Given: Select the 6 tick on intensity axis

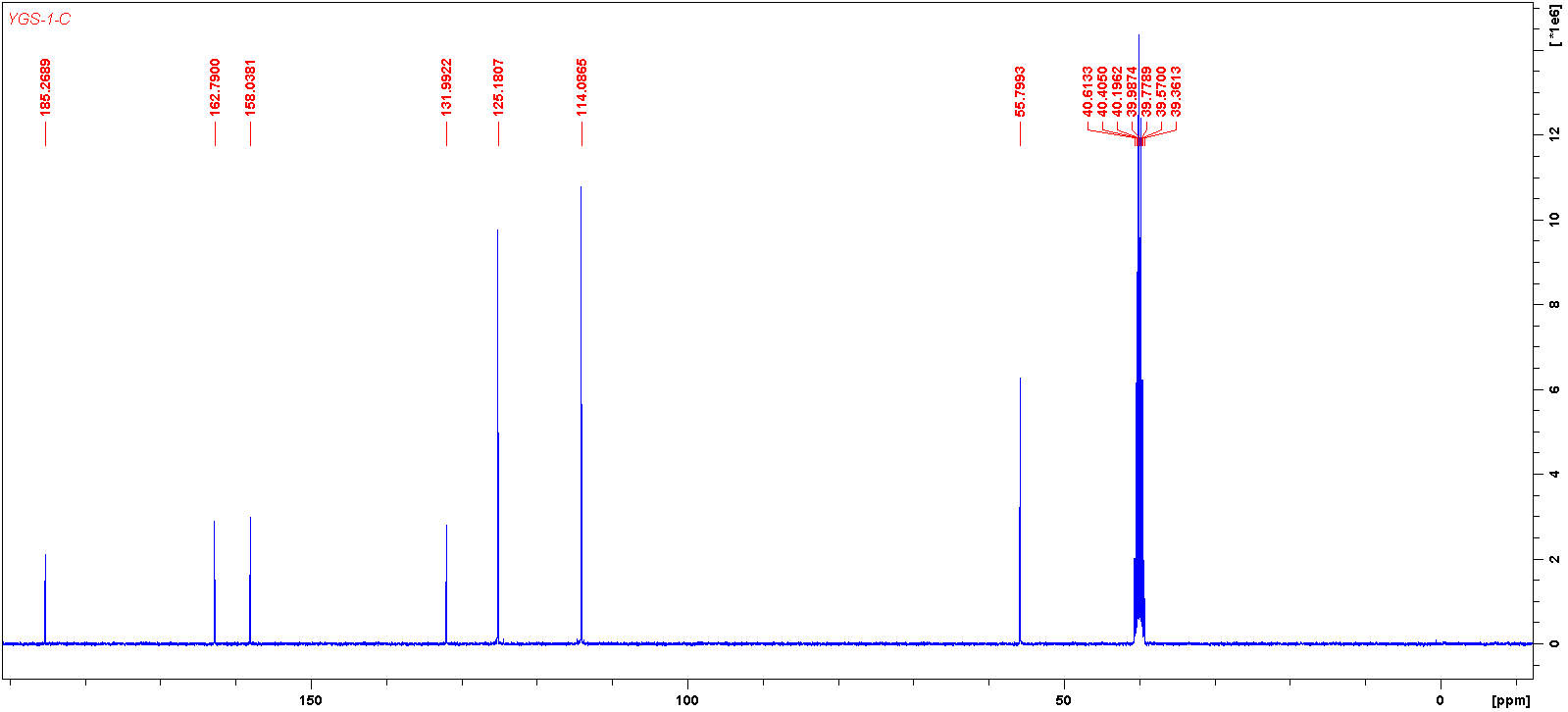Looking at the screenshot, I should pos(1554,389).
